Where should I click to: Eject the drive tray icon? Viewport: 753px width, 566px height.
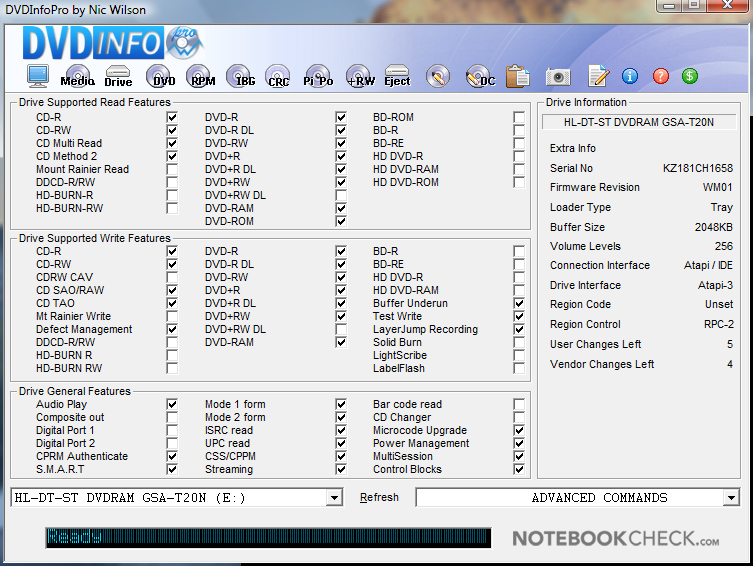click(397, 76)
